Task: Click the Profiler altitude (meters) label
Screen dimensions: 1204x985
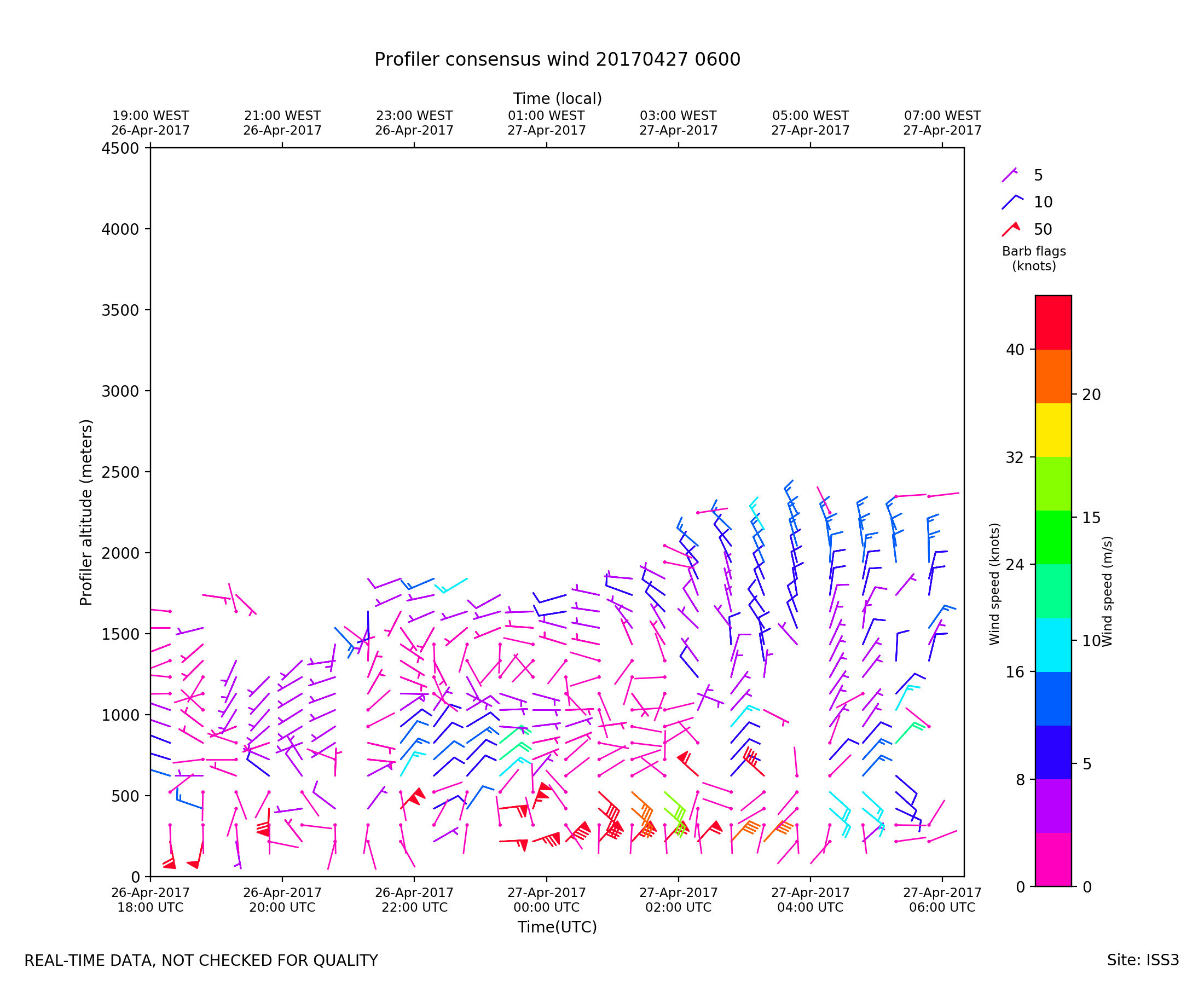Action: [x=86, y=512]
